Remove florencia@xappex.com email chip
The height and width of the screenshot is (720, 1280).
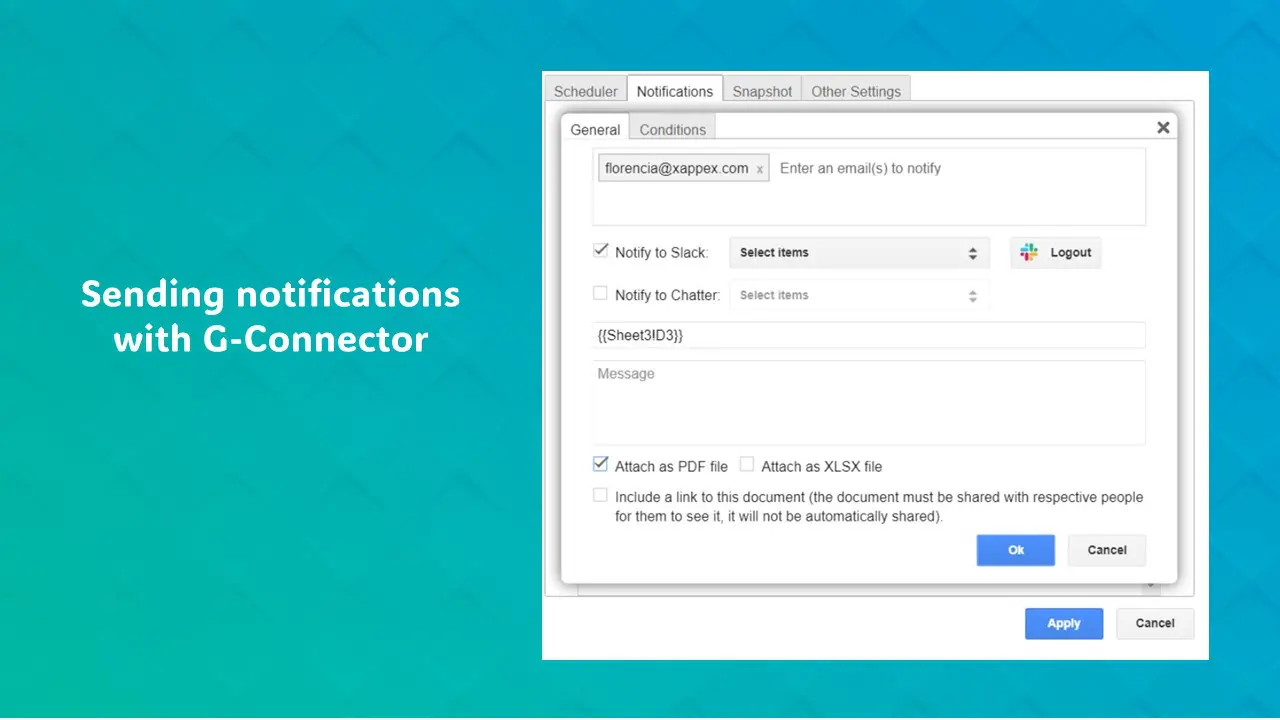coord(760,169)
